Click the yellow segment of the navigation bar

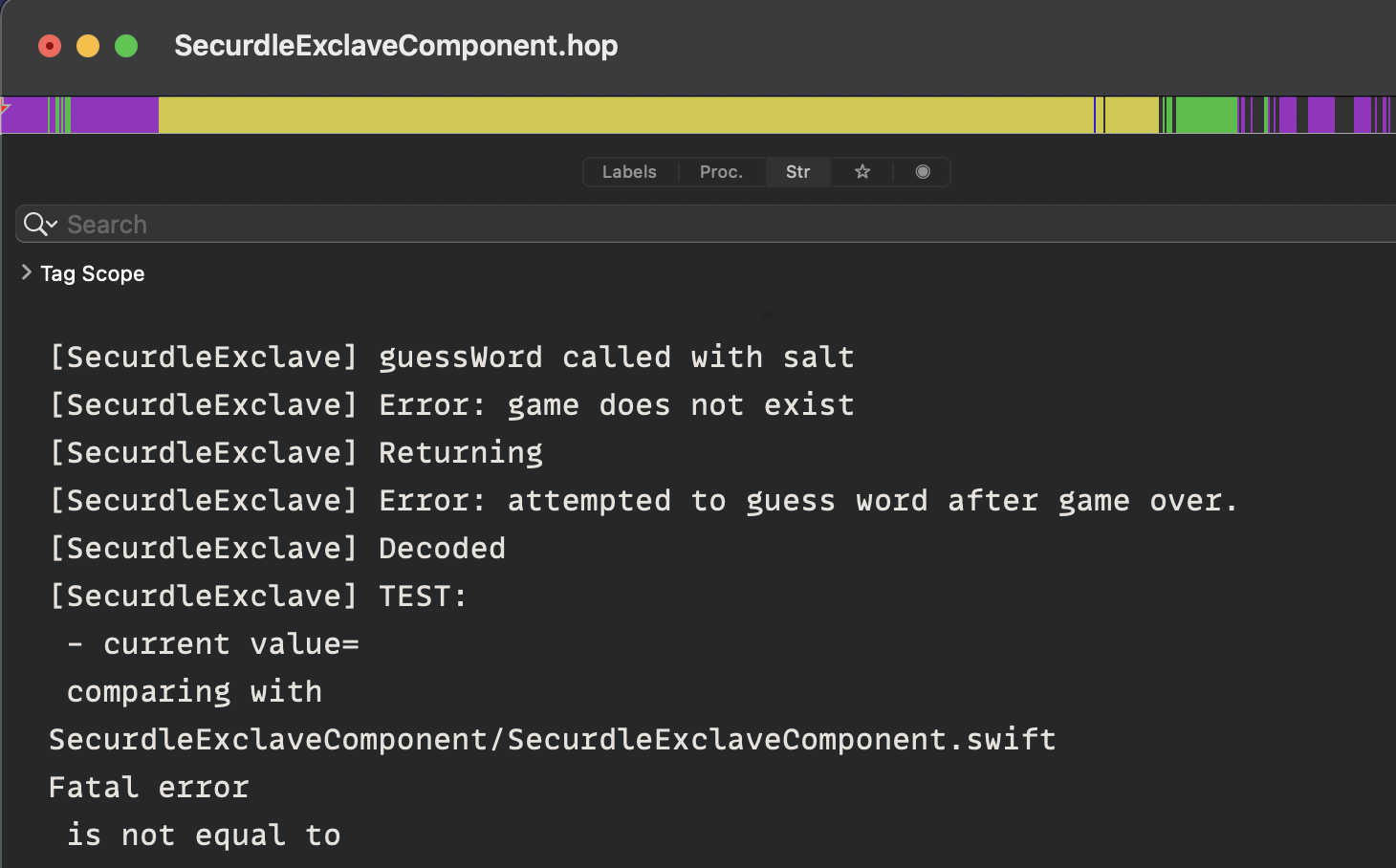point(622,116)
